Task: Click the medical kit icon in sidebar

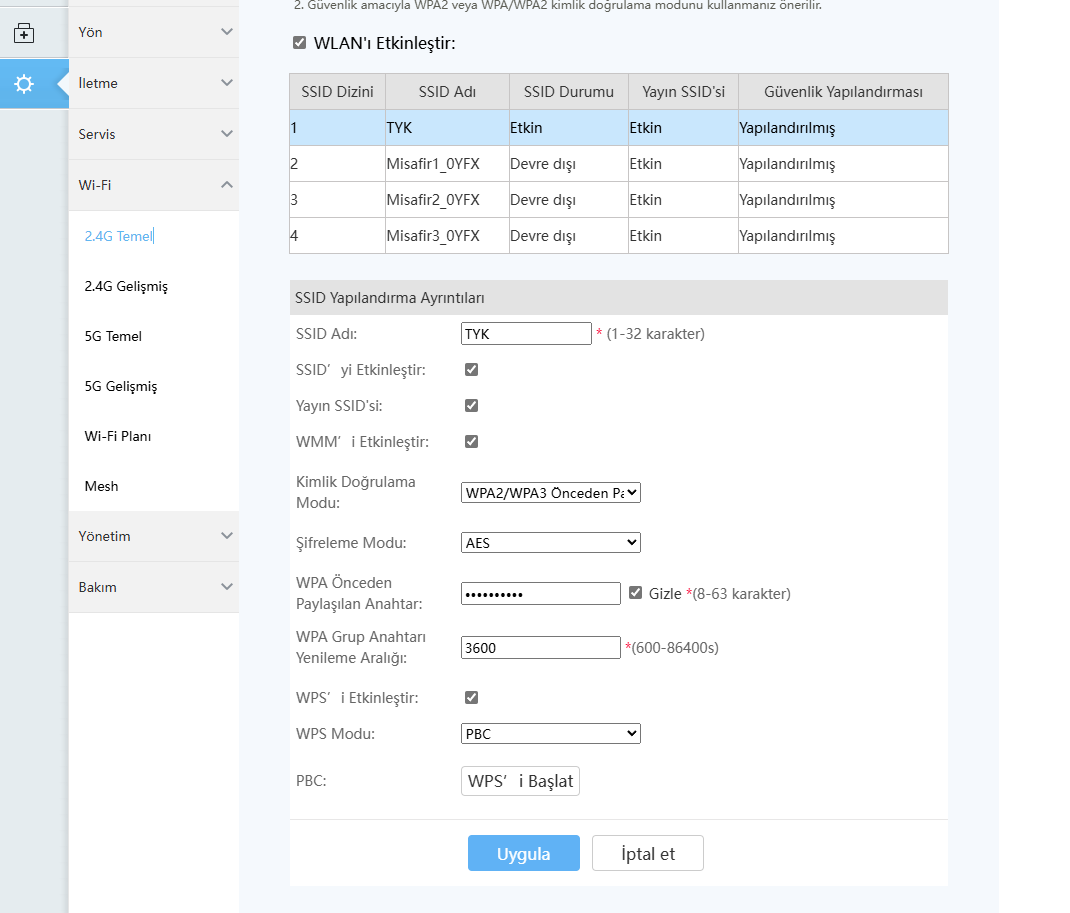Action: click(24, 34)
